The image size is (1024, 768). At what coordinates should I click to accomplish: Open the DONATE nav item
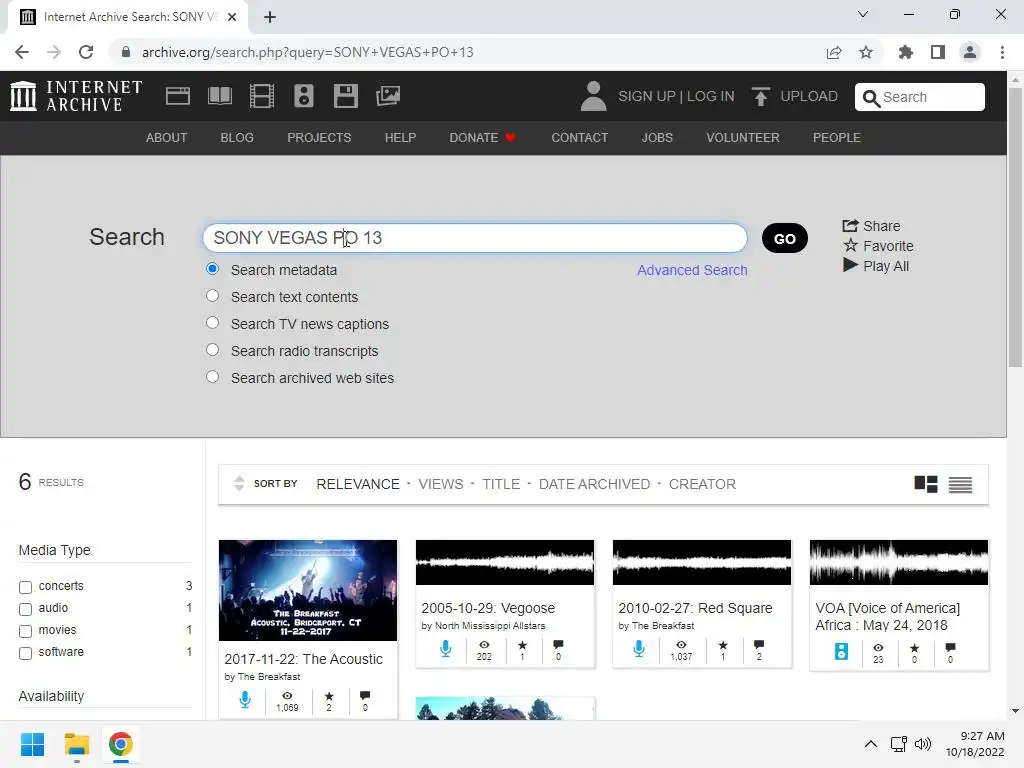tap(482, 138)
